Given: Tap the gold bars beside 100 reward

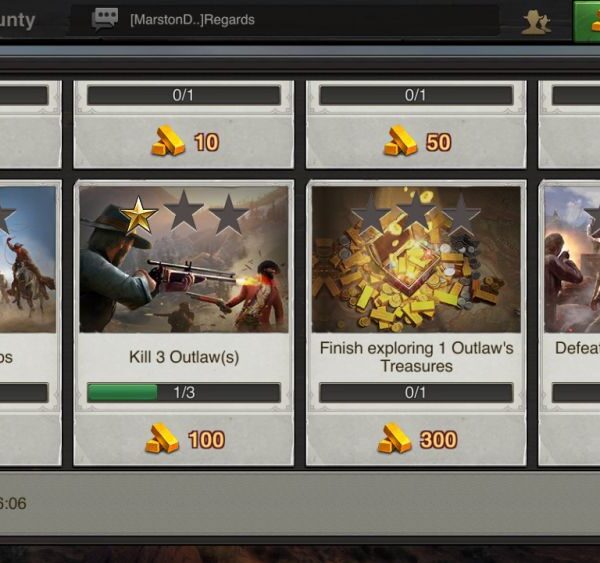Looking at the screenshot, I should coord(161,438).
